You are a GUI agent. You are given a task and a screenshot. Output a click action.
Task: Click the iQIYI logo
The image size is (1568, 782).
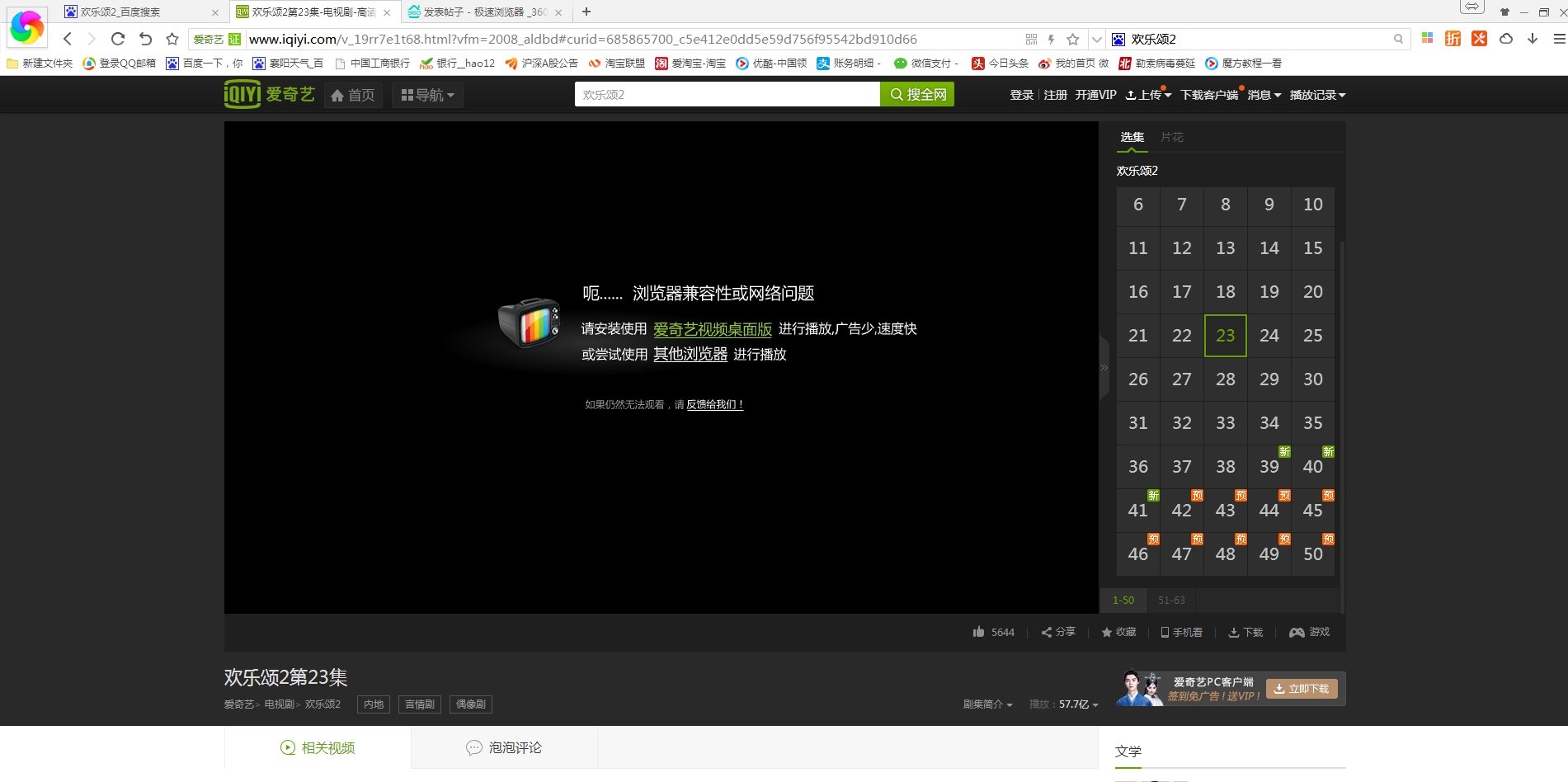click(x=269, y=95)
